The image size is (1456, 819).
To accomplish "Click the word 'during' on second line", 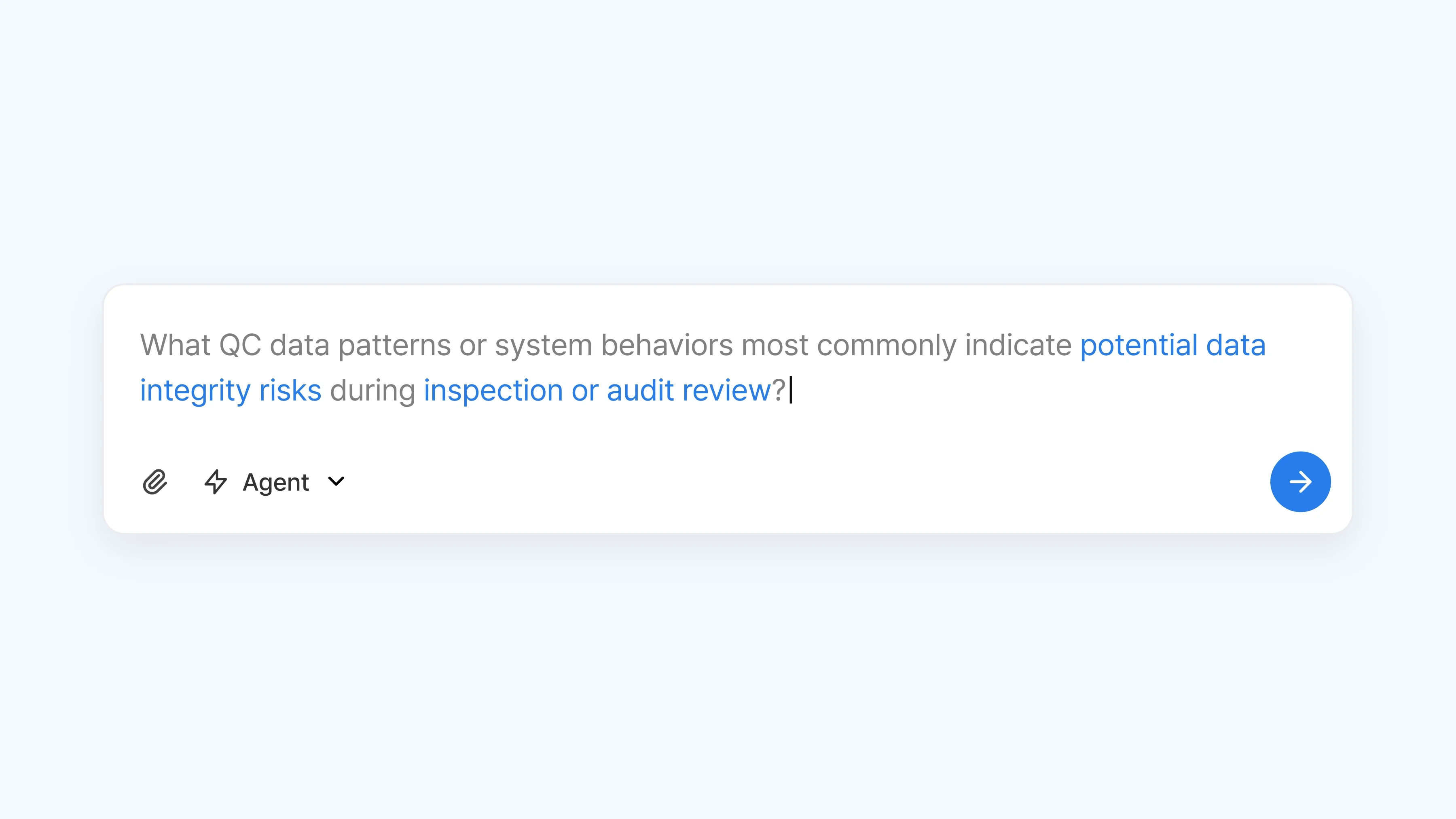I will click(x=372, y=390).
